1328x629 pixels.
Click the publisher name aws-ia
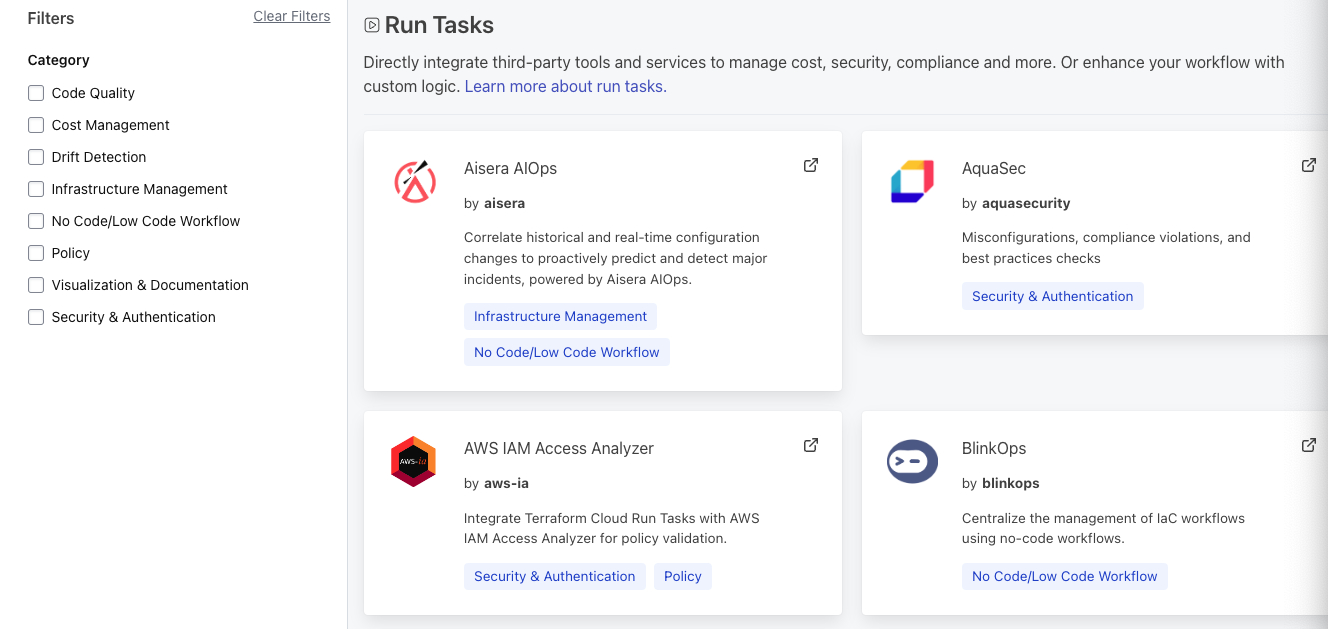click(506, 483)
